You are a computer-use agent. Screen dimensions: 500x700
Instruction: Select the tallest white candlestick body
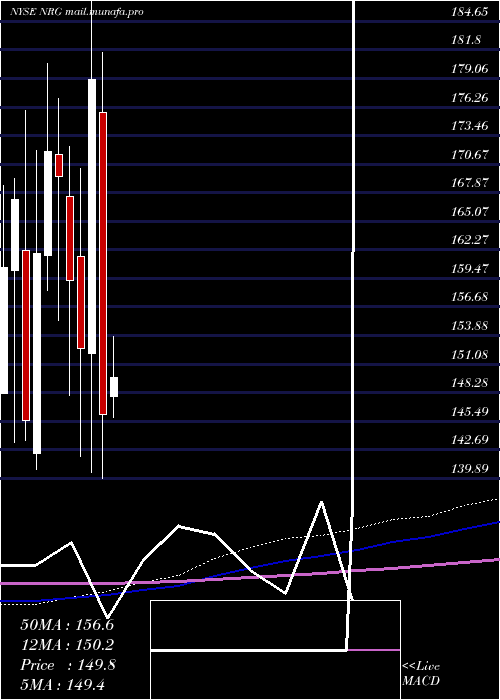click(92, 217)
